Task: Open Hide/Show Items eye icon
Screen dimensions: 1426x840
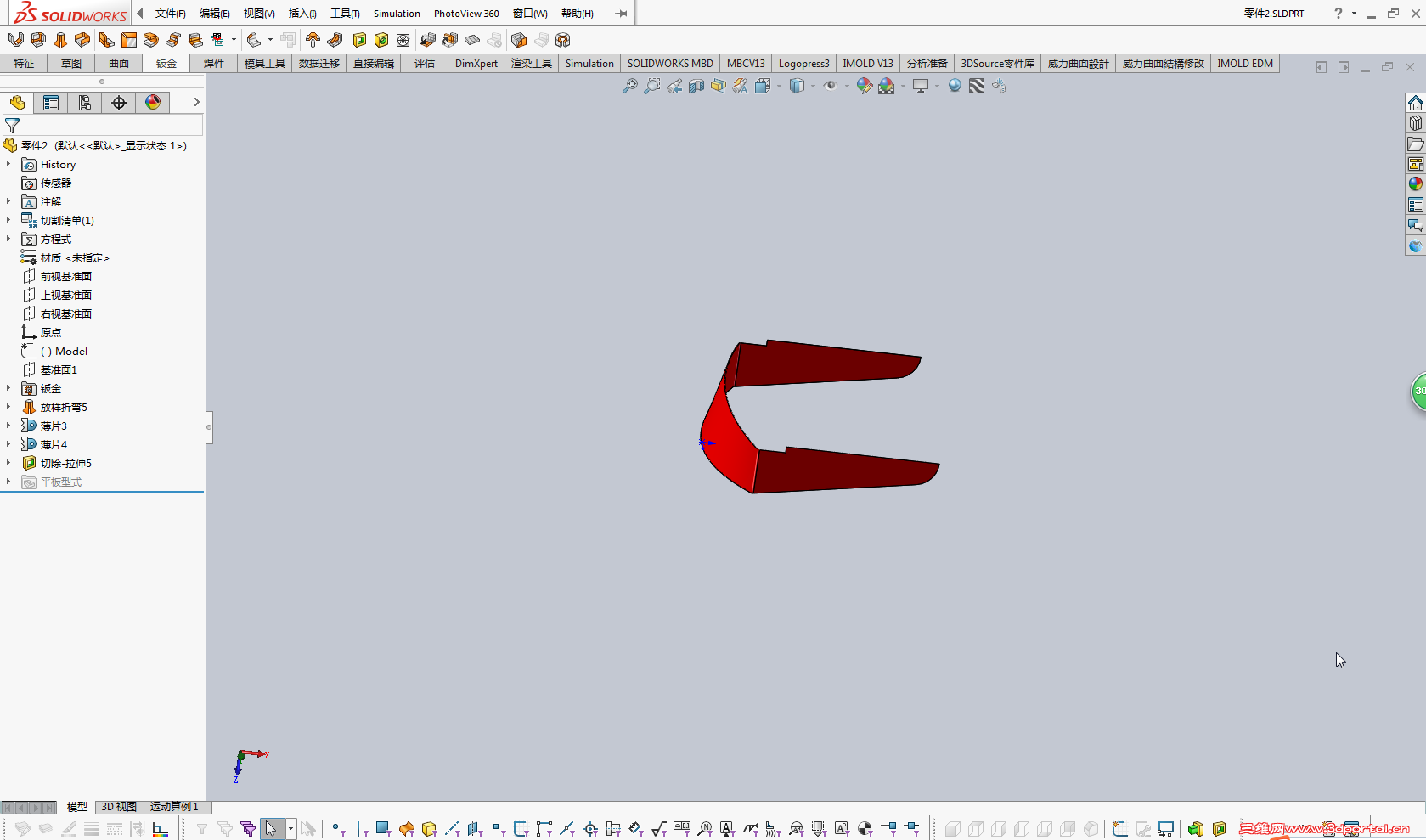Action: [x=831, y=86]
